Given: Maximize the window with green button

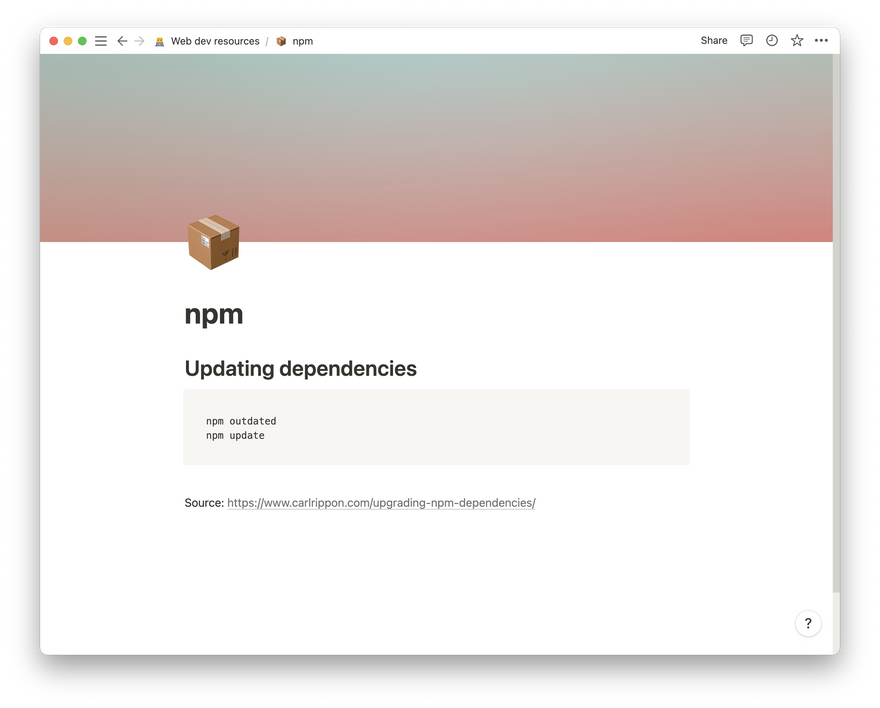Looking at the screenshot, I should (x=82, y=41).
